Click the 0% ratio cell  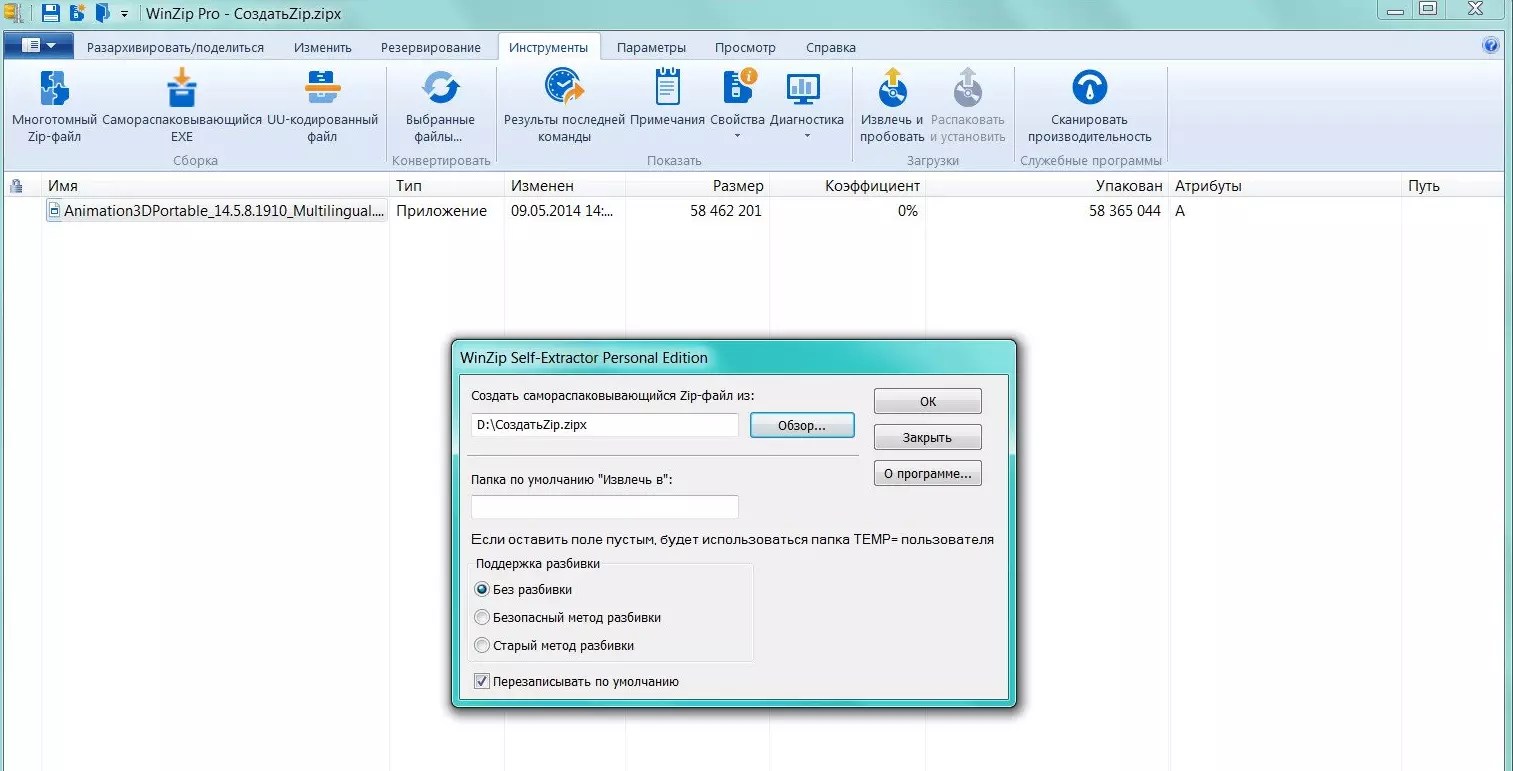(907, 211)
